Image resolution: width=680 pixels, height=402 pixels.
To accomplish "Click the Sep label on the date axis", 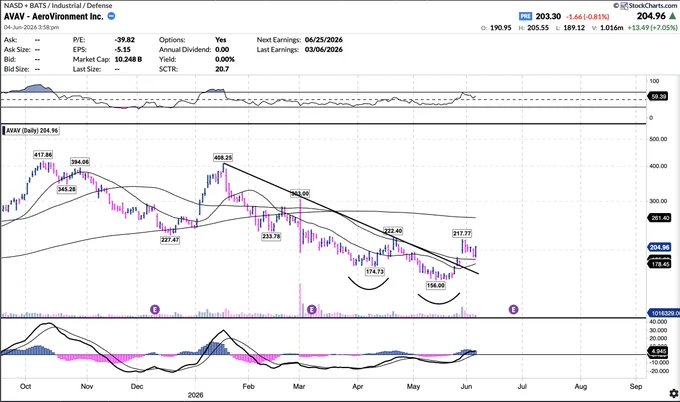I will tap(636, 386).
